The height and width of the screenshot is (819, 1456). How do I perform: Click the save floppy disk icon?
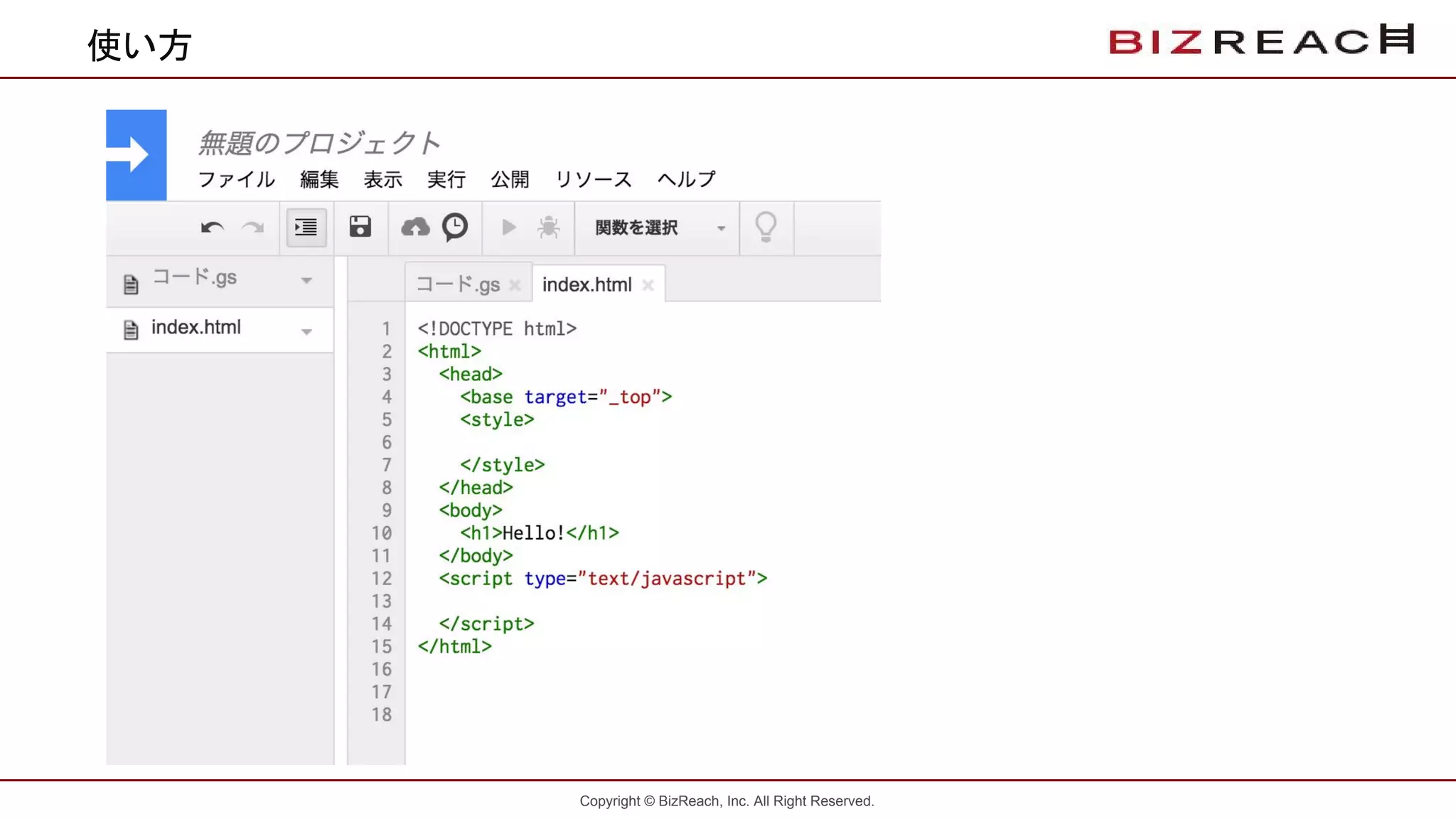click(360, 227)
